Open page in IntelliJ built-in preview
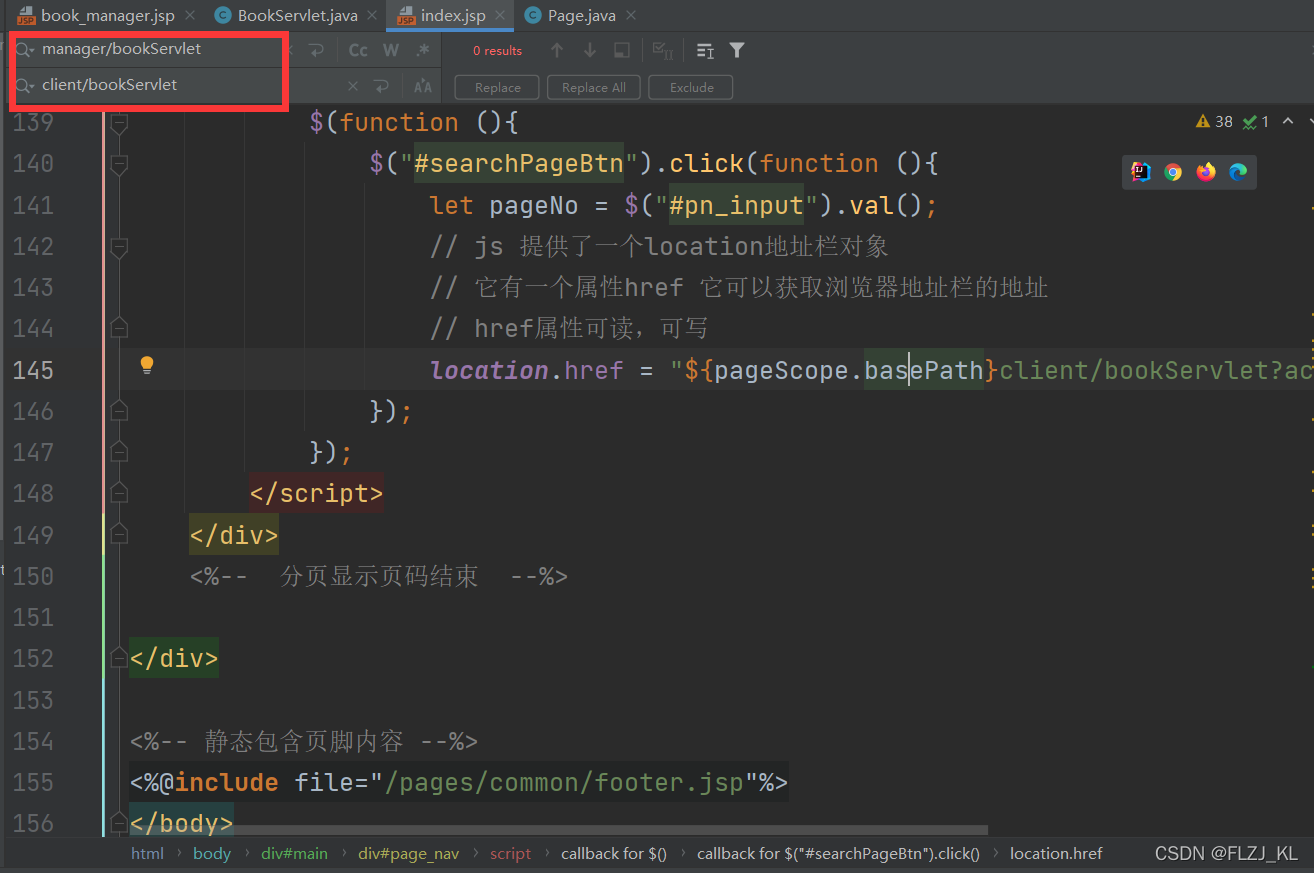 [x=1140, y=172]
